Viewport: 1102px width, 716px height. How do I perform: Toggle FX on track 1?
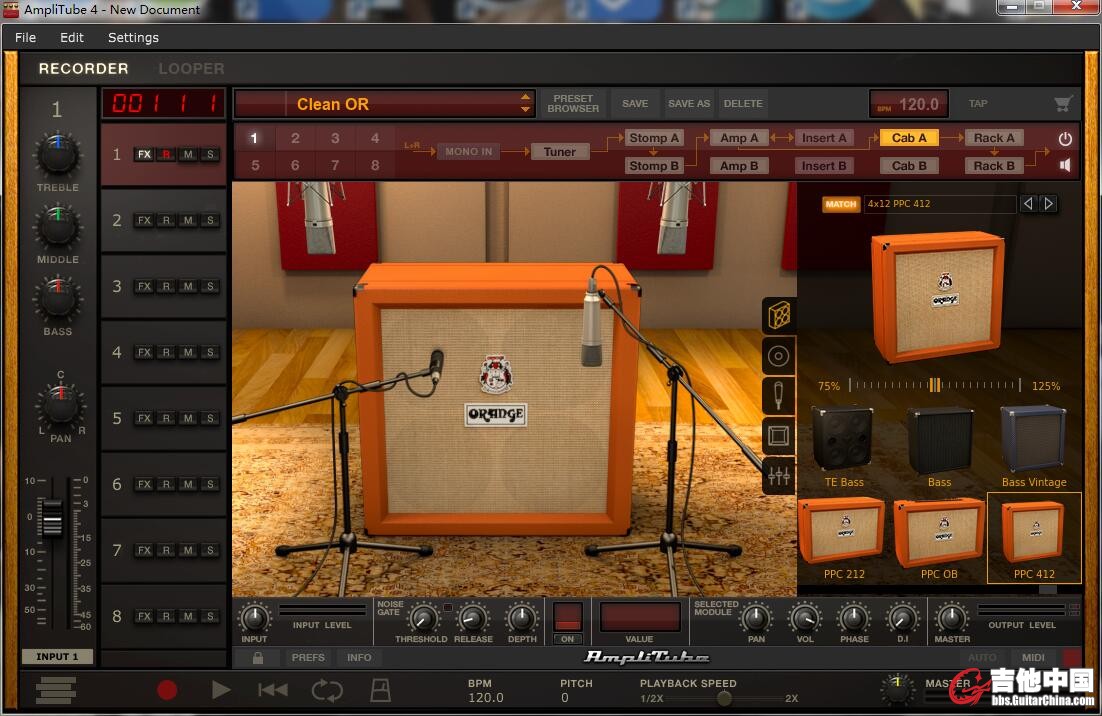point(144,155)
